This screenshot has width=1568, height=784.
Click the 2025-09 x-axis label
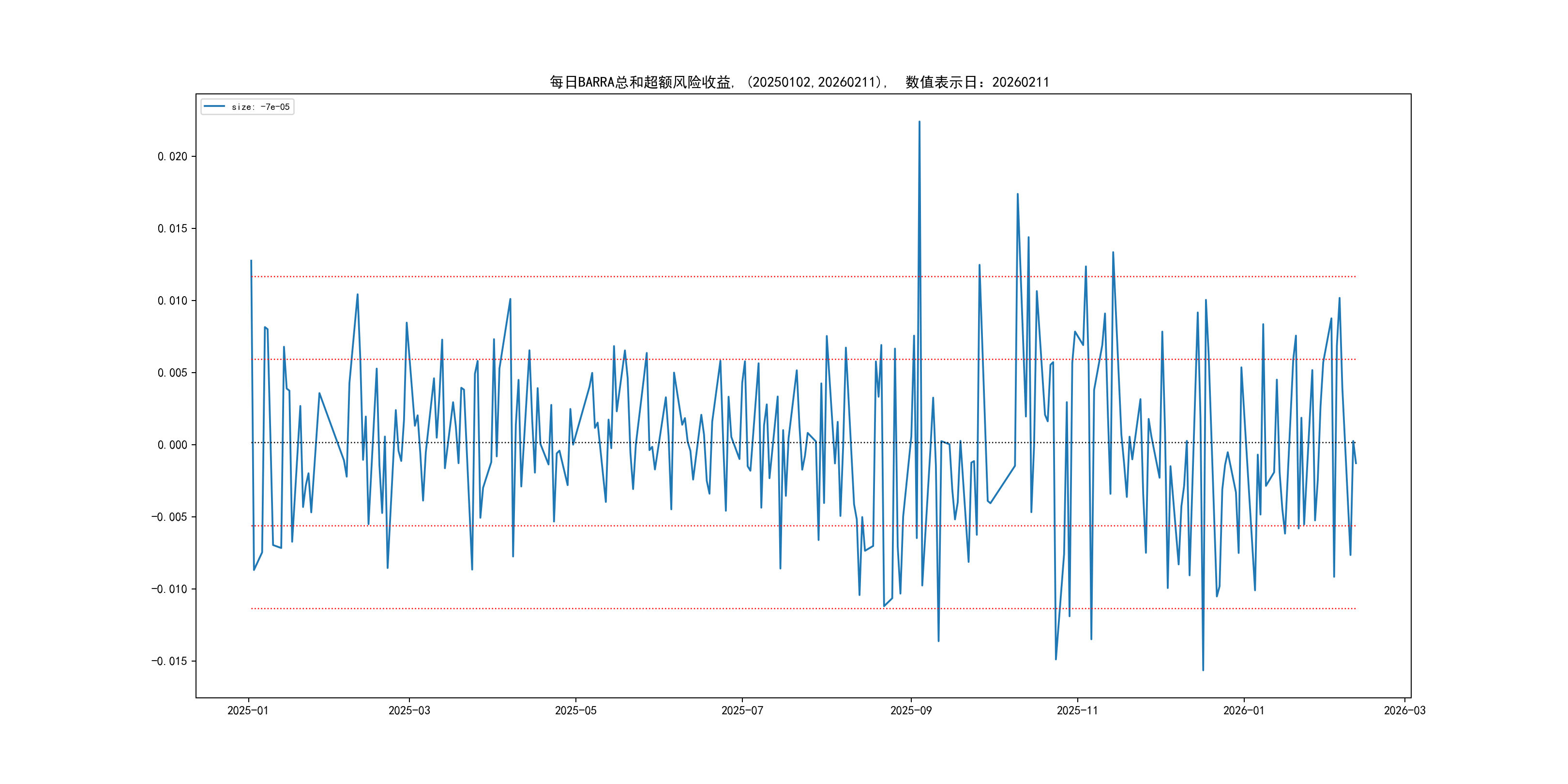pyautogui.click(x=911, y=710)
